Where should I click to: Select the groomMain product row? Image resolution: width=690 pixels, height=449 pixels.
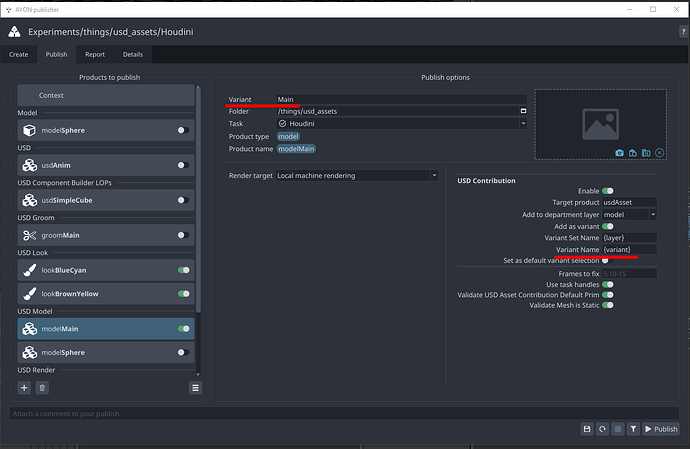106,236
